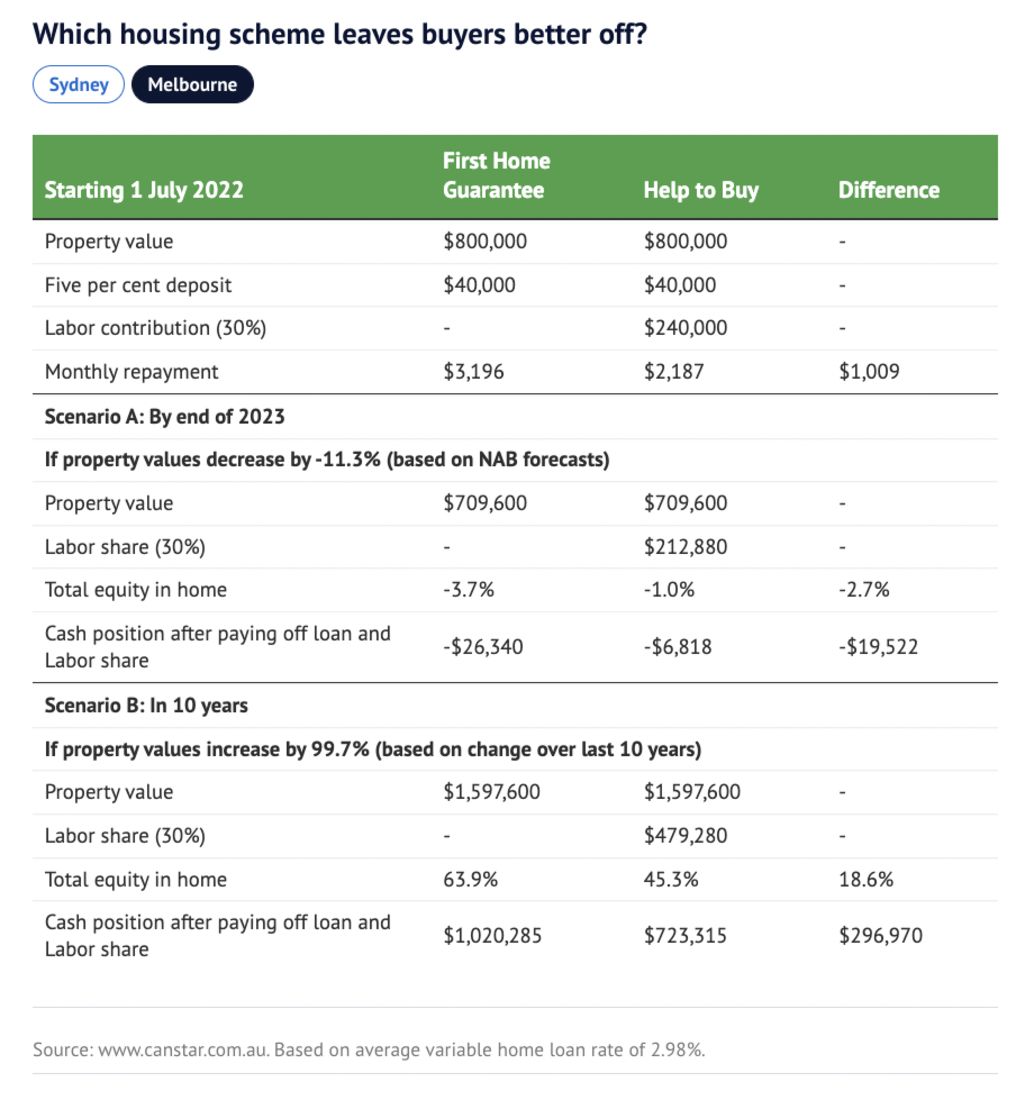Click the -$19,522 cash position difference
Screen dimensions: 1024x1100
(877, 647)
